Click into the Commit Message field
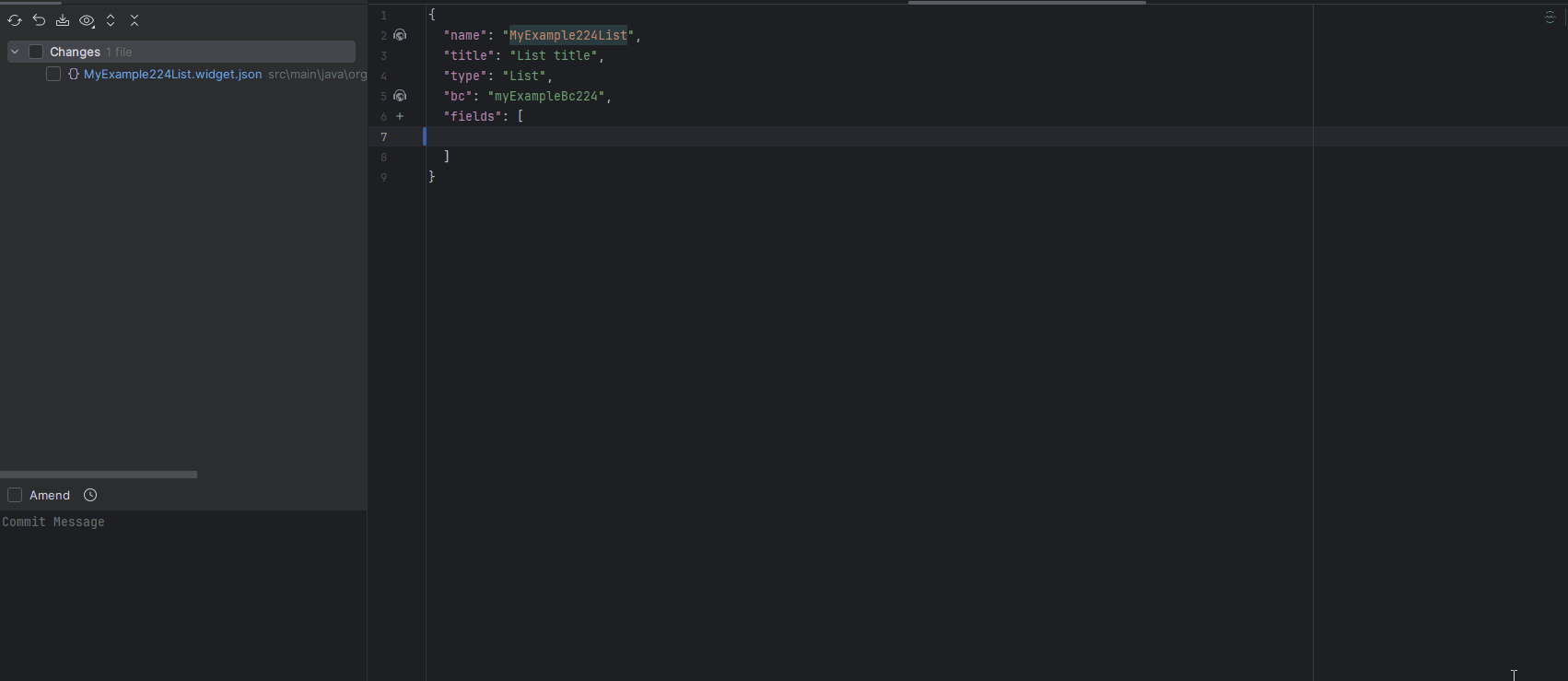 [x=184, y=590]
